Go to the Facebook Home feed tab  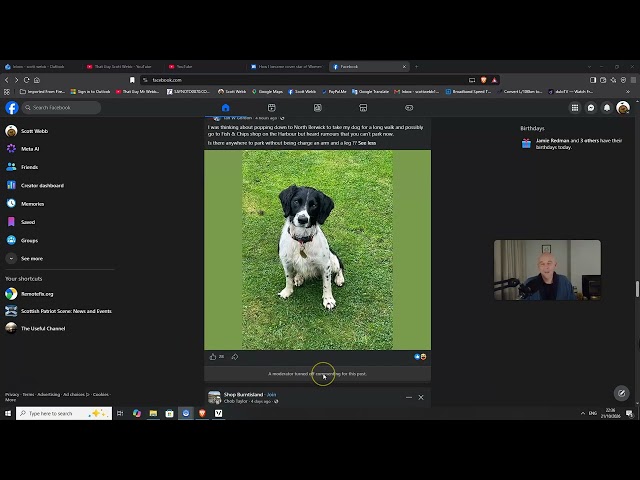point(225,108)
